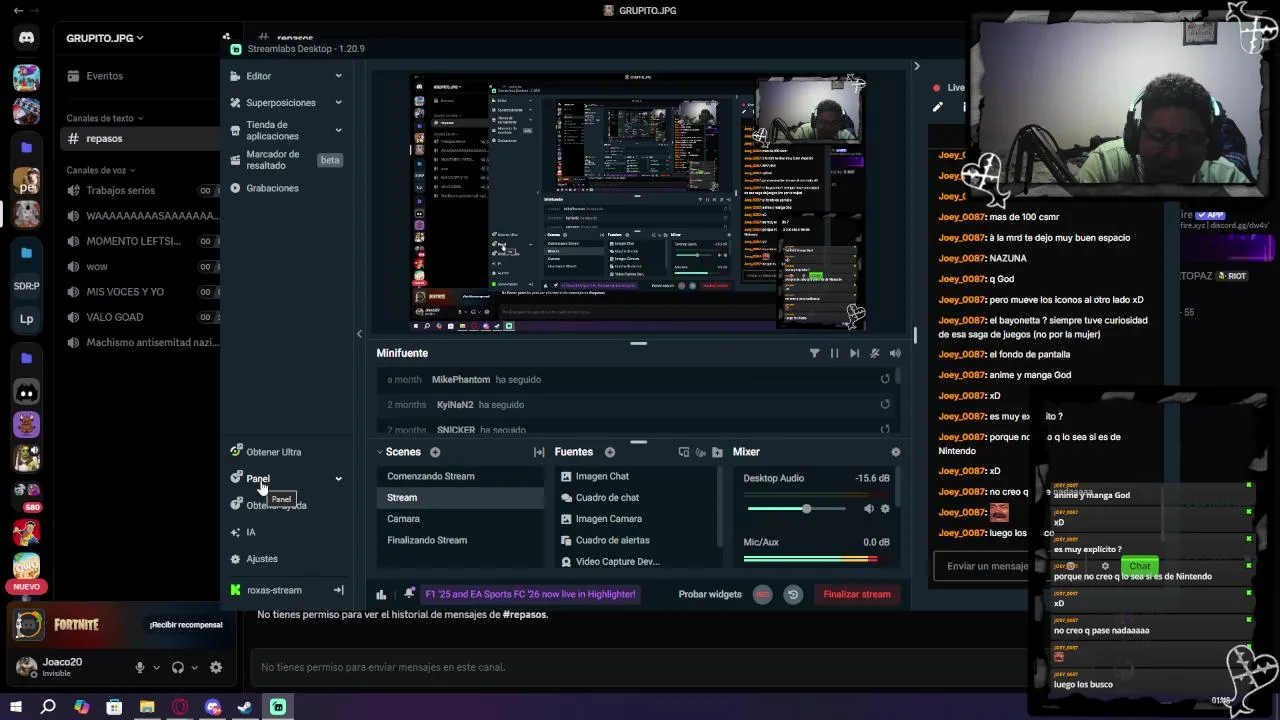
Task: Mute event sounds in Minifuente header
Action: [x=875, y=353]
